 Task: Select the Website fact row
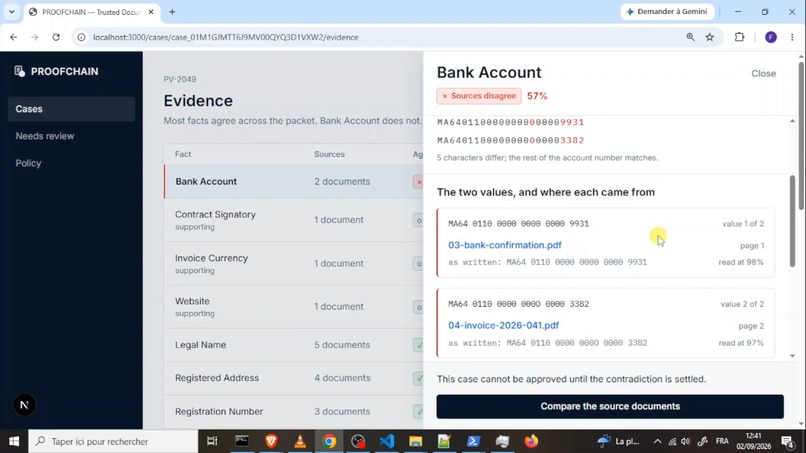click(x=294, y=306)
